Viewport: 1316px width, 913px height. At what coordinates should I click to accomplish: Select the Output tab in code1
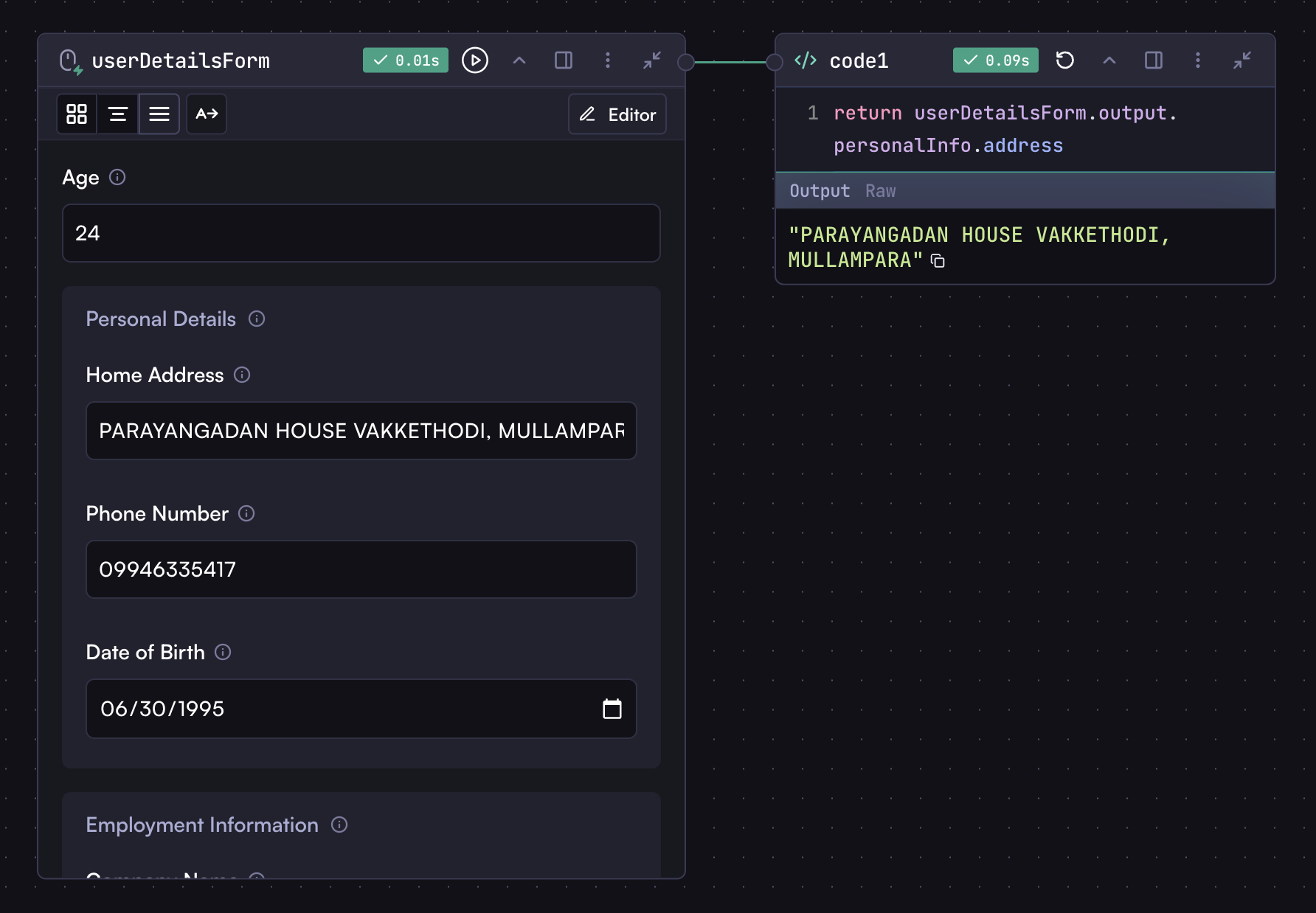(820, 191)
